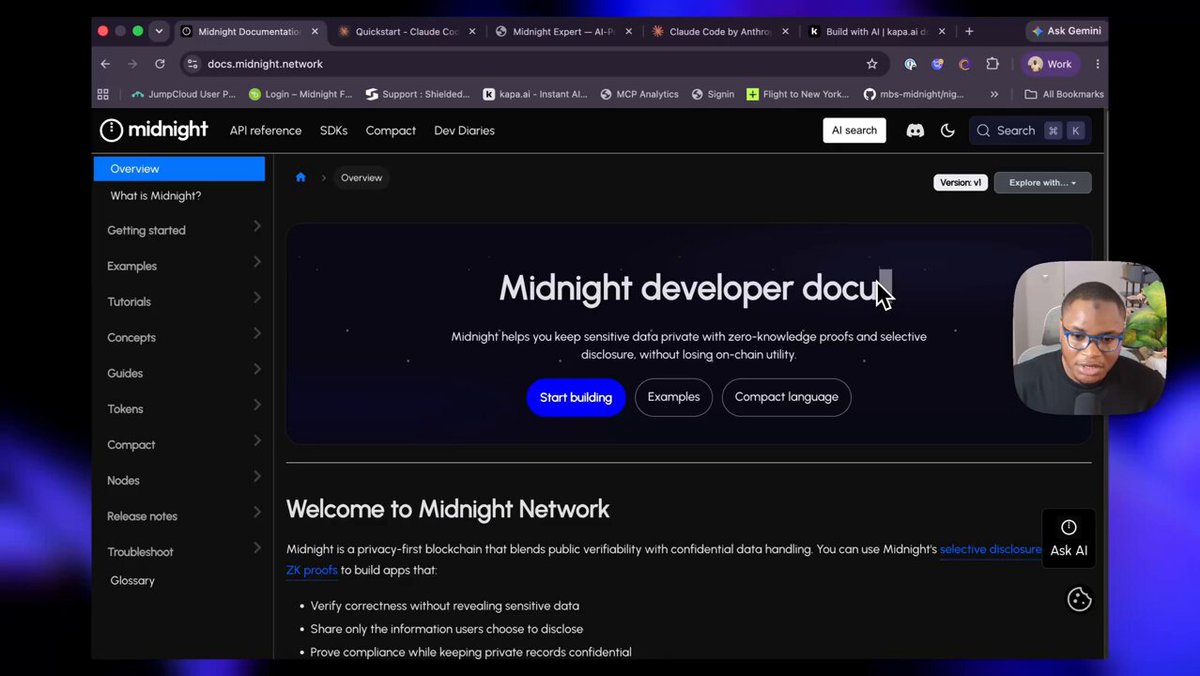The height and width of the screenshot is (676, 1200).
Task: Open cookie settings via the cookie icon
Action: coord(1079,599)
